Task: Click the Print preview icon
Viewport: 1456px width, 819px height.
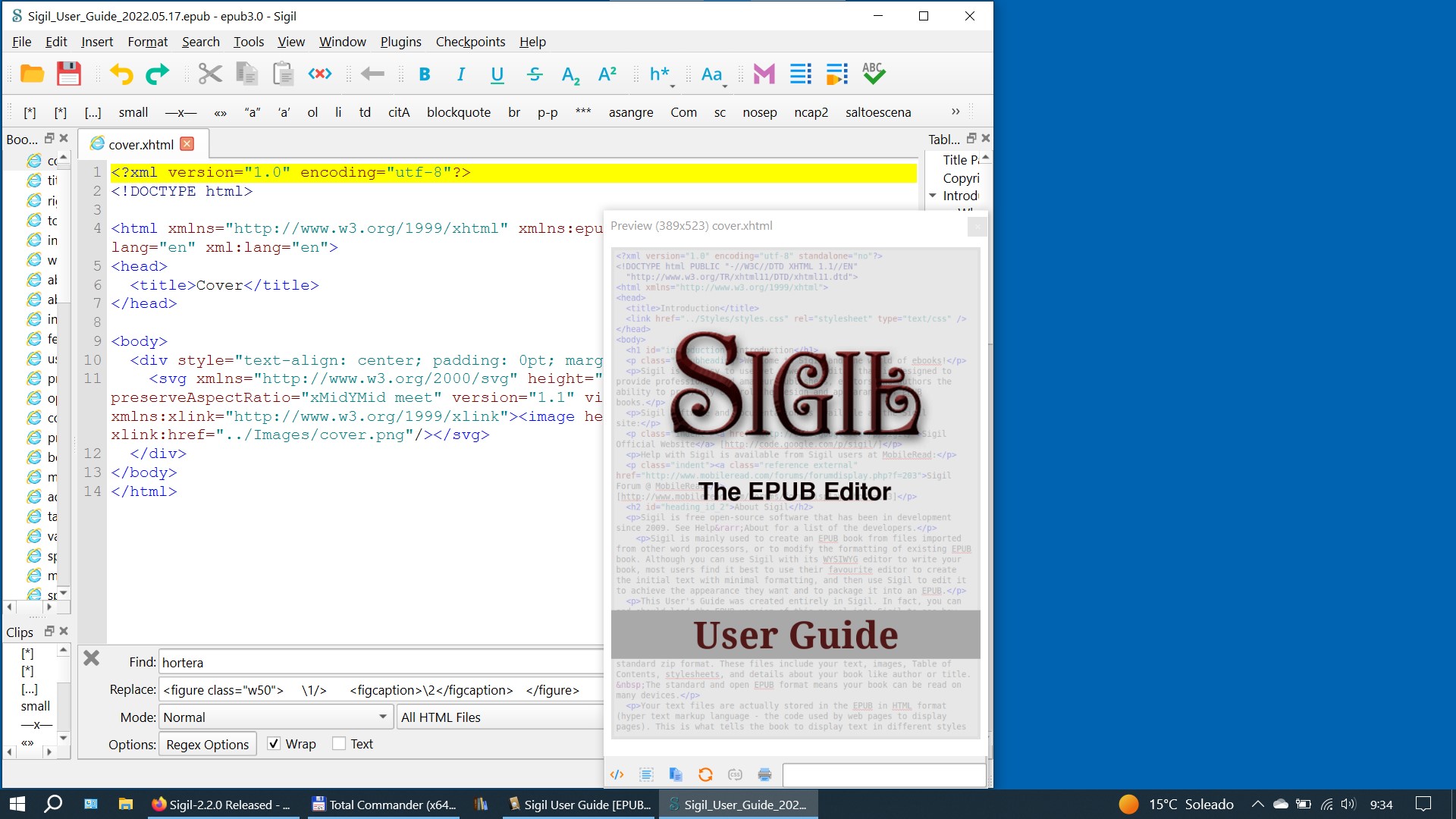Action: [x=764, y=774]
